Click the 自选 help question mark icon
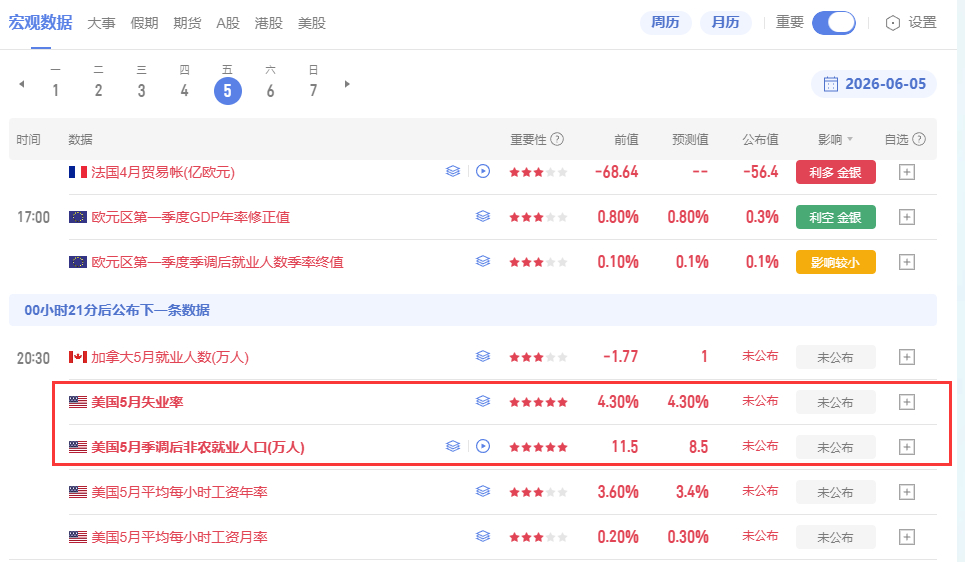 919,139
